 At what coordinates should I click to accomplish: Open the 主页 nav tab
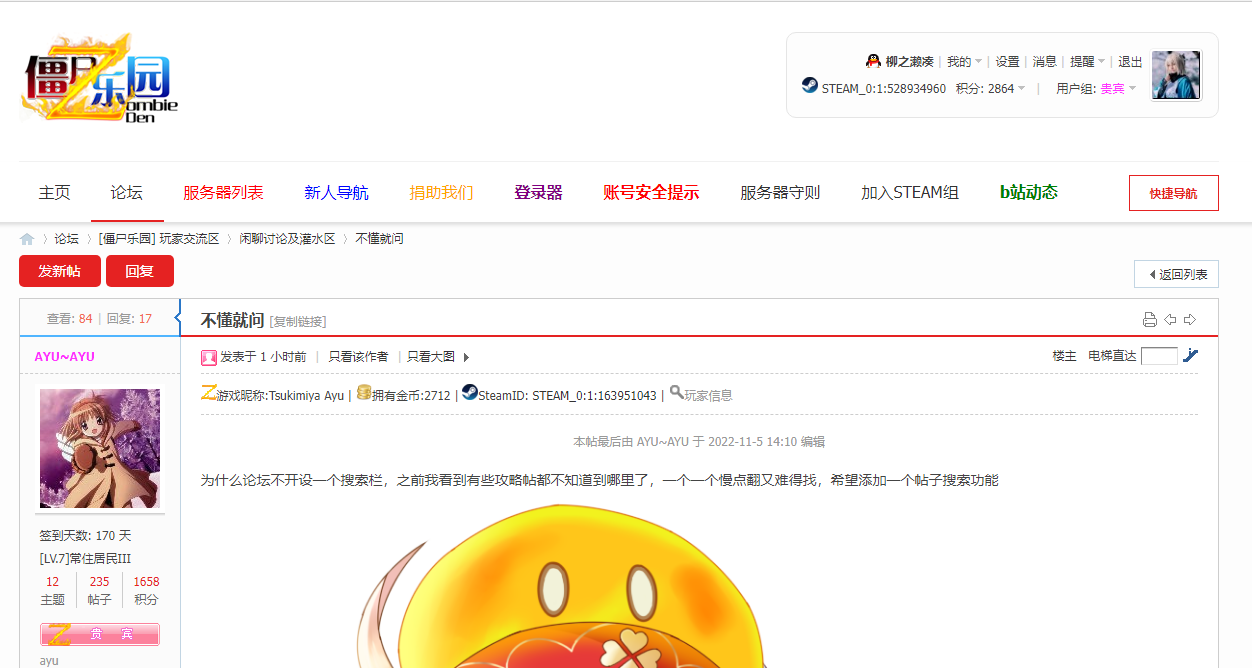(x=55, y=192)
